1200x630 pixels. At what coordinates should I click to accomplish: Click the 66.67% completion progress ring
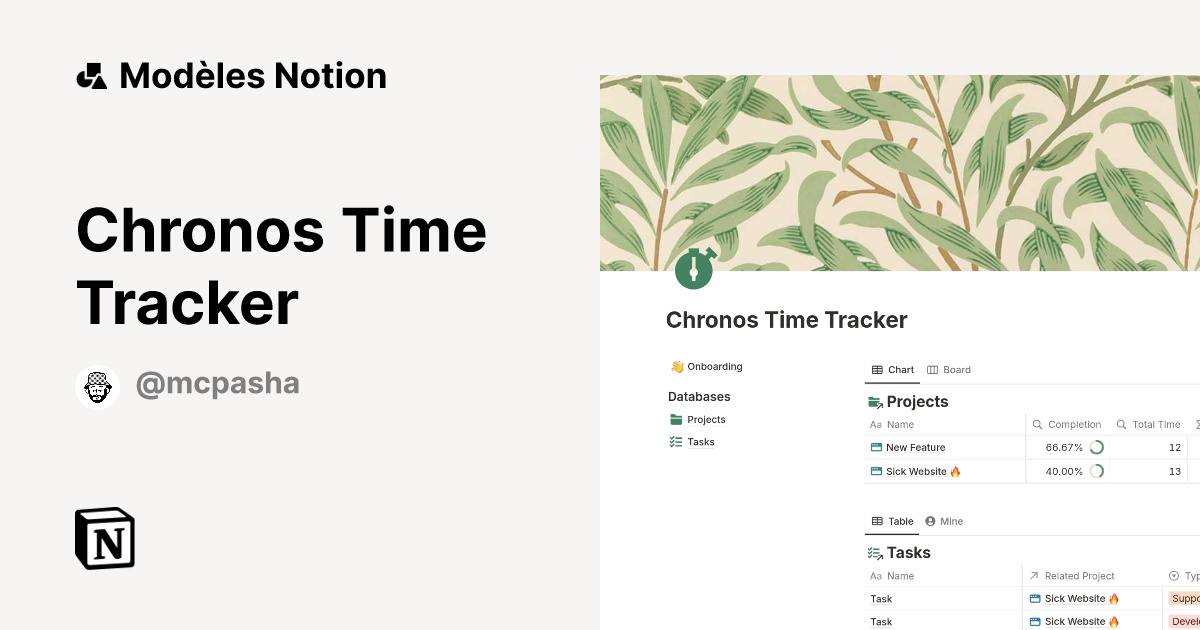pos(1097,447)
